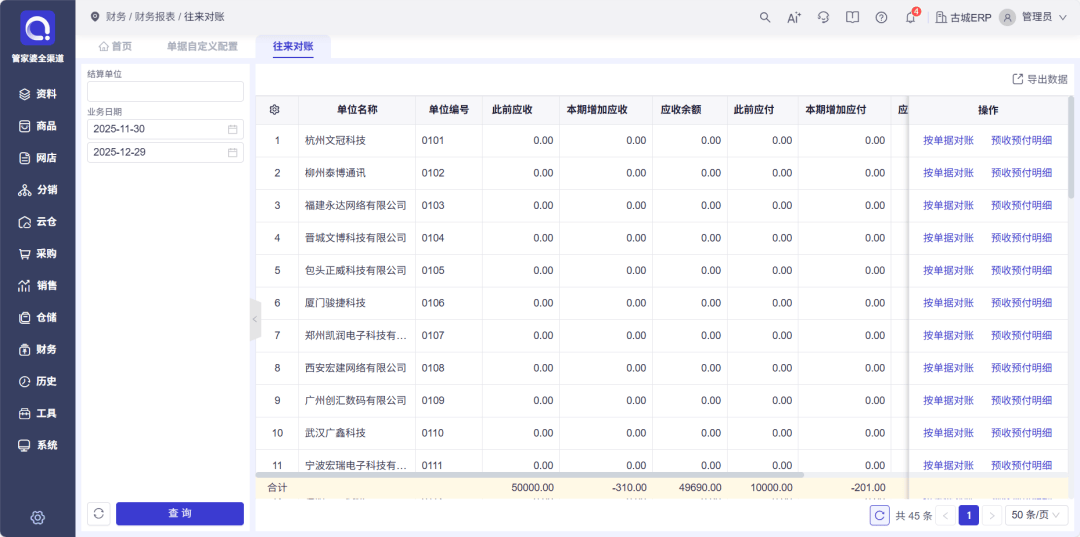
Task: Open the 财务 sidebar menu
Action: pyautogui.click(x=38, y=349)
